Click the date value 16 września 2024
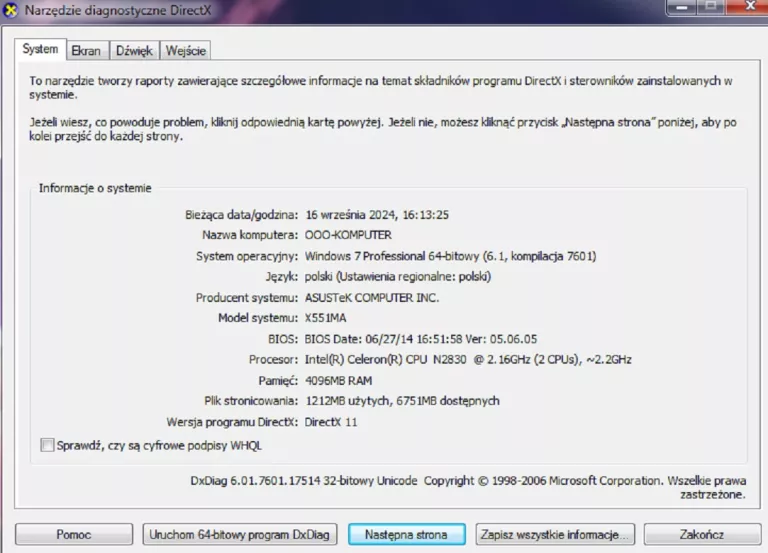Screen dimensions: 768x553 377,215
